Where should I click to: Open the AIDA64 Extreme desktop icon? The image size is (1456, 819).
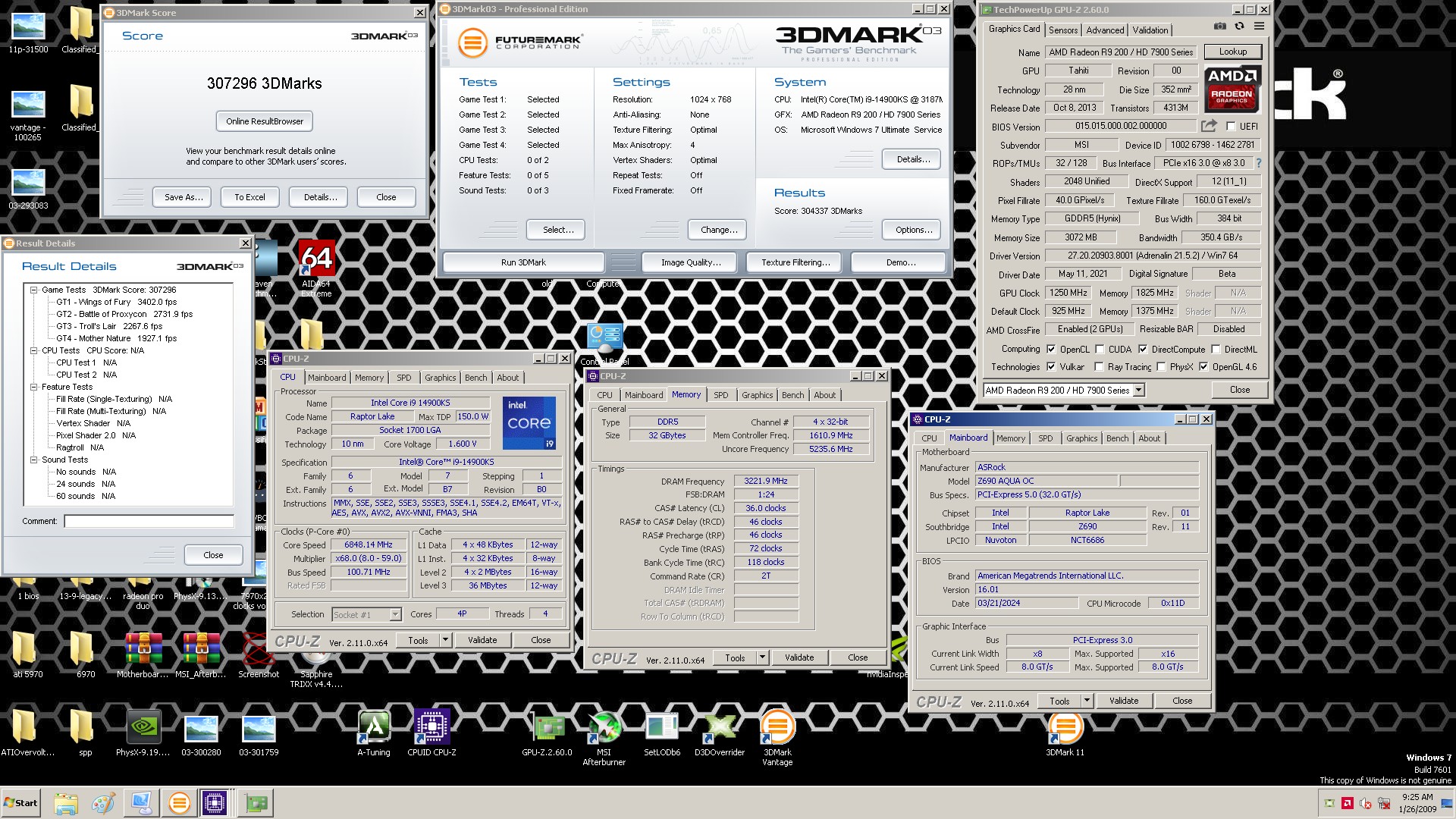(316, 268)
